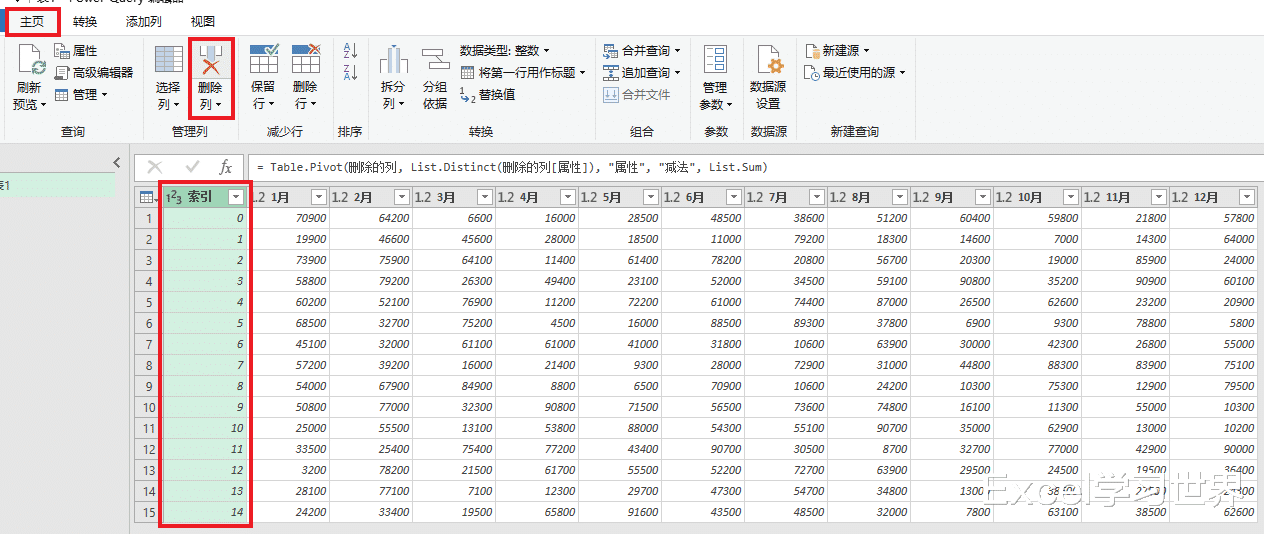Click cell value 31000 in 8月

pos(890,365)
